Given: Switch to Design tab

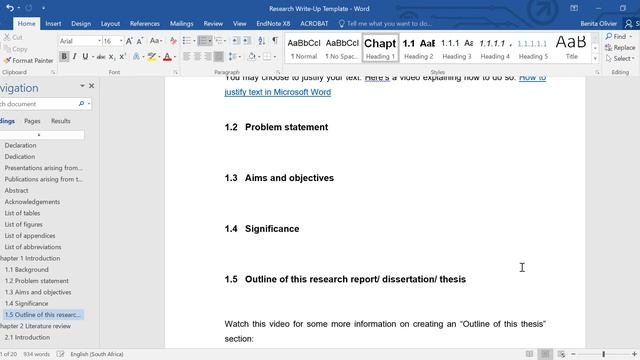Looking at the screenshot, I should 81,24.
